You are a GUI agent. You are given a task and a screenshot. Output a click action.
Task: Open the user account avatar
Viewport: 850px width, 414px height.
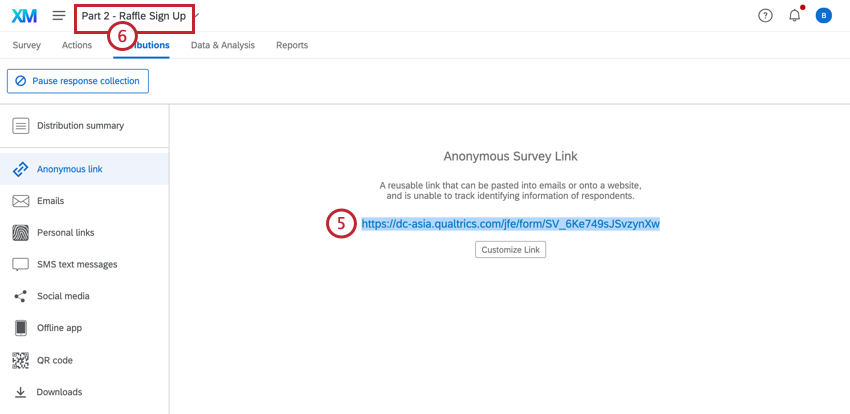[823, 16]
